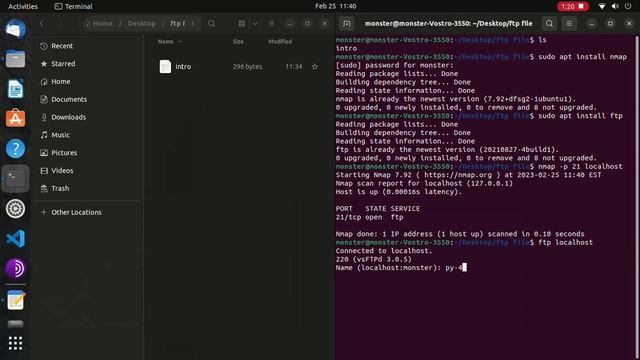Open the Help icon in dock

[16, 149]
